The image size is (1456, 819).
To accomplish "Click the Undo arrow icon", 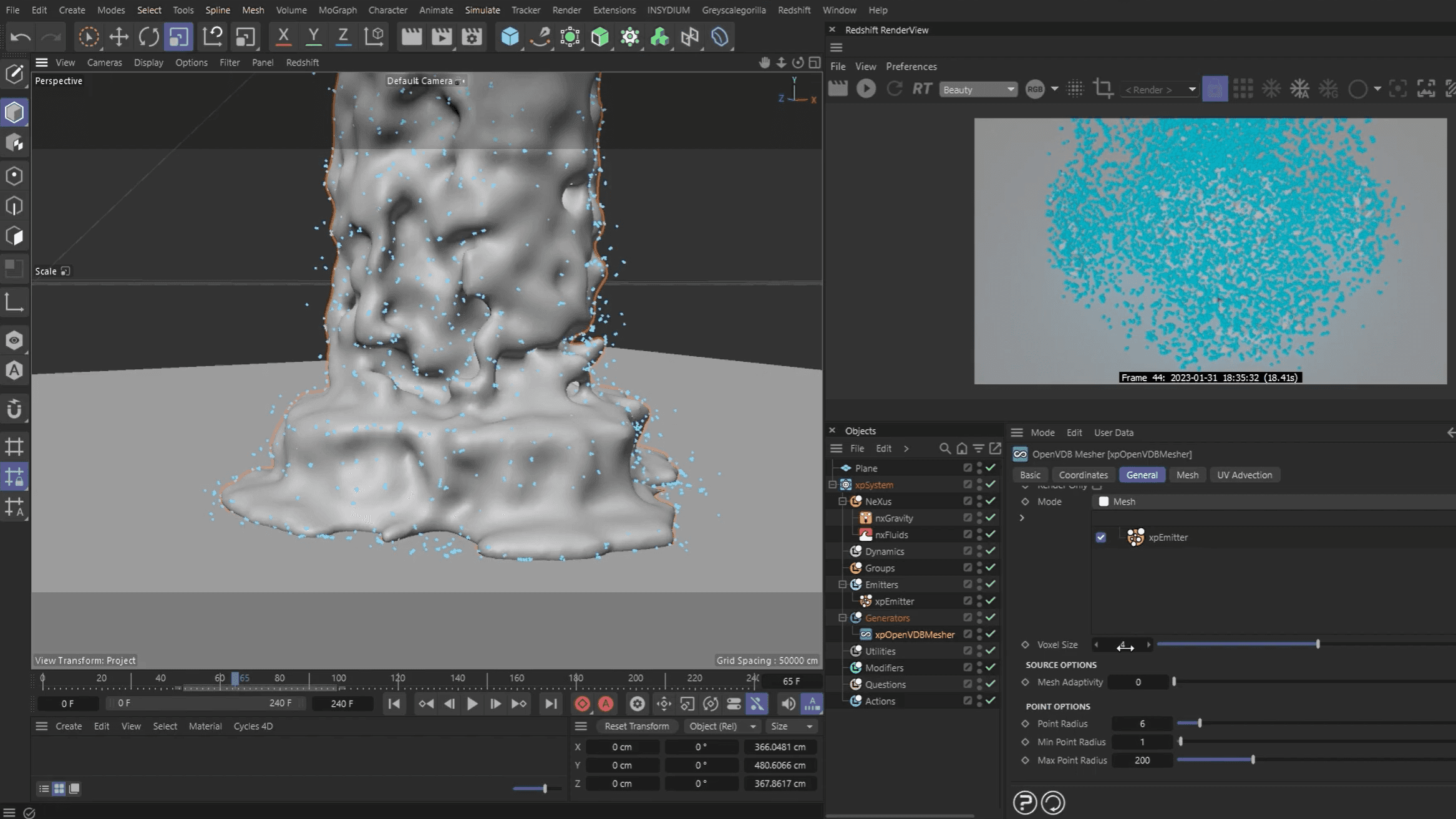I will (x=21, y=37).
